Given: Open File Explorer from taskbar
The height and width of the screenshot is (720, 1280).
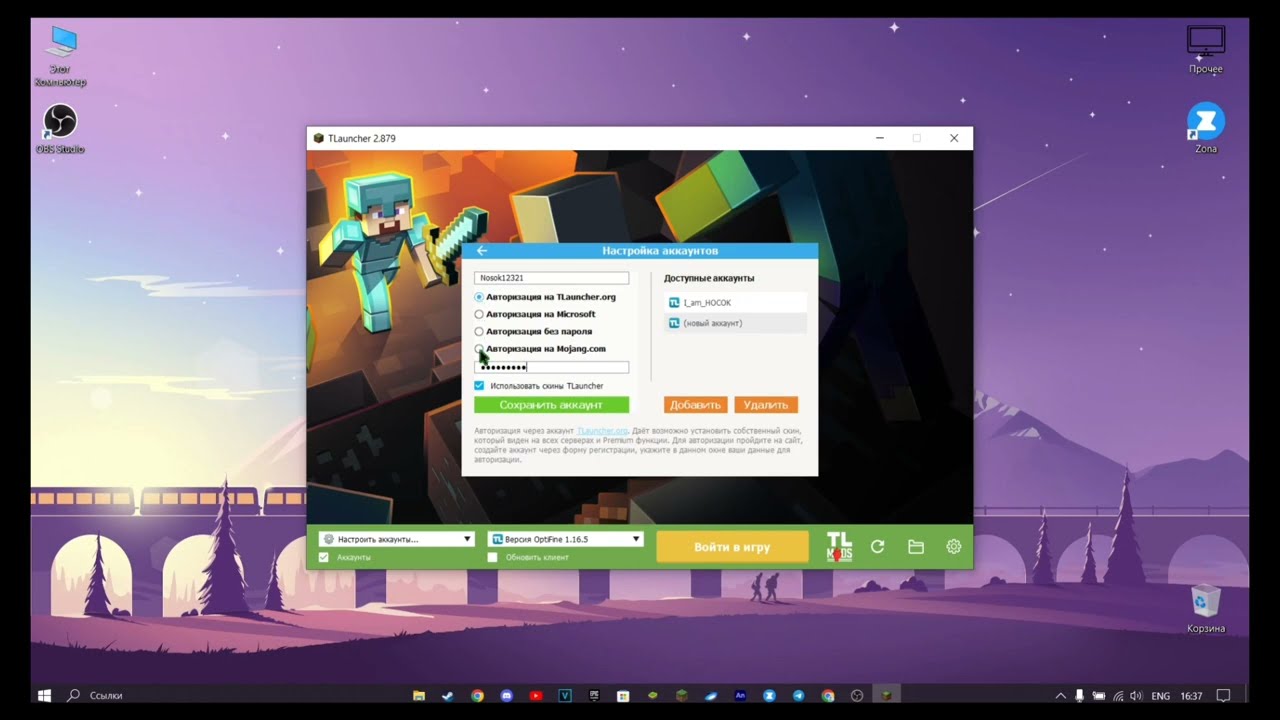Looking at the screenshot, I should point(419,696).
